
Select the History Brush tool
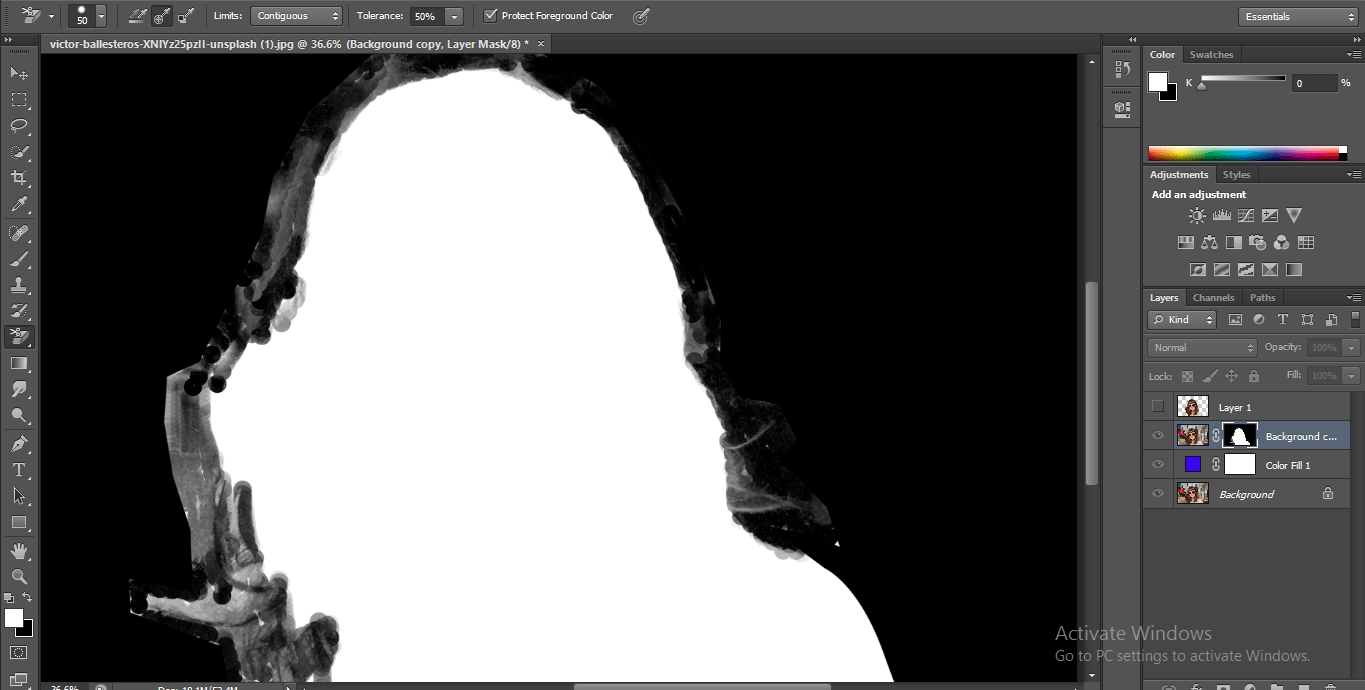click(x=19, y=310)
